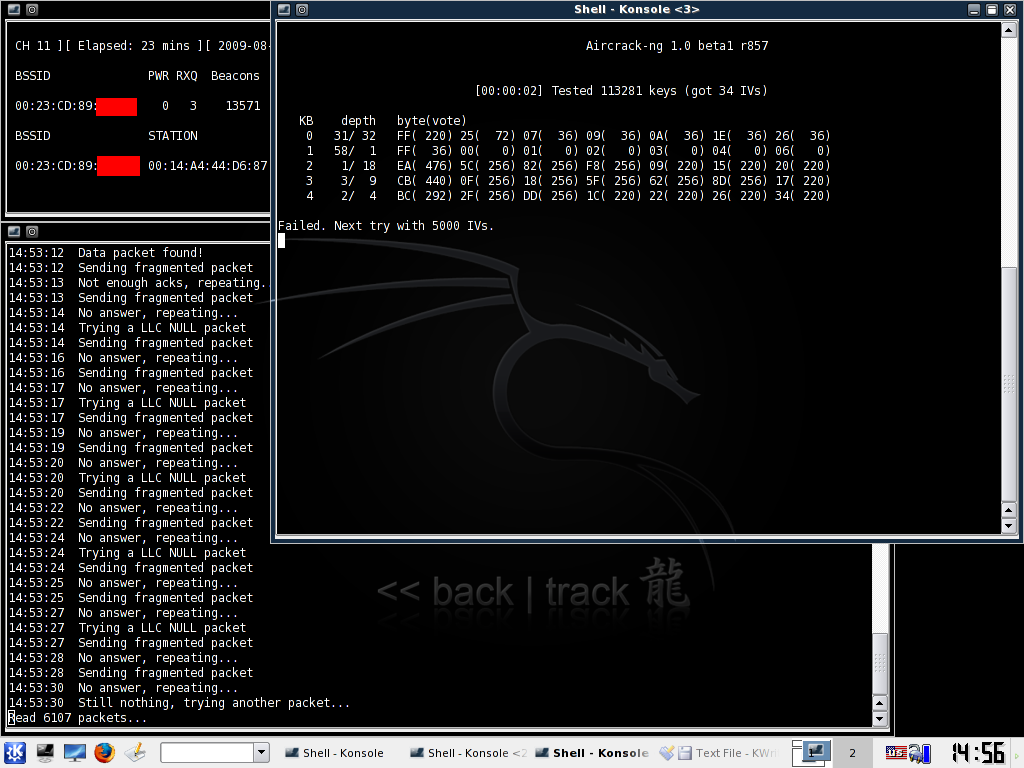Expand the run-command dropdown arrow

pyautogui.click(x=261, y=753)
